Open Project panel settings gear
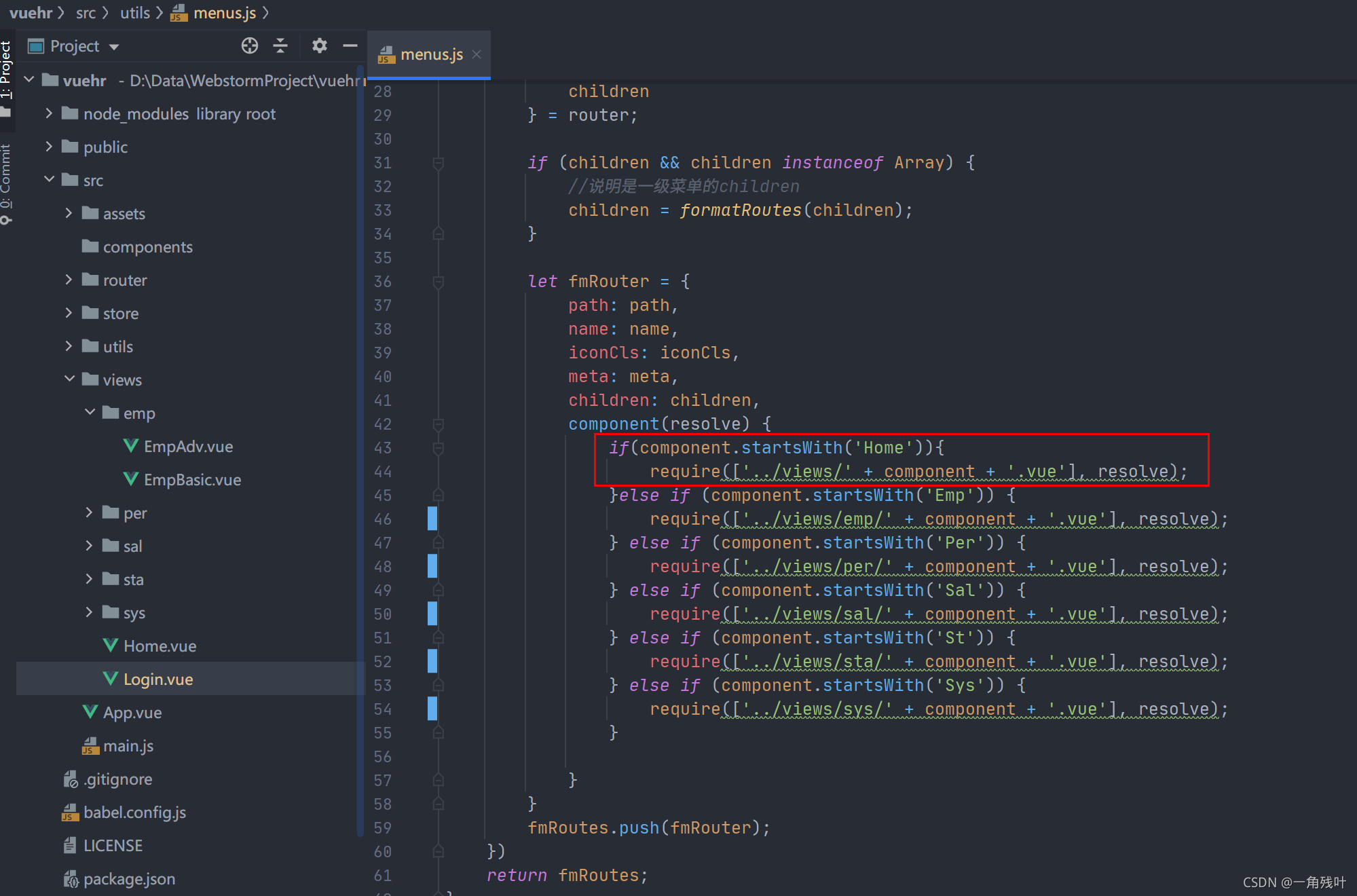This screenshot has width=1357, height=896. point(319,46)
